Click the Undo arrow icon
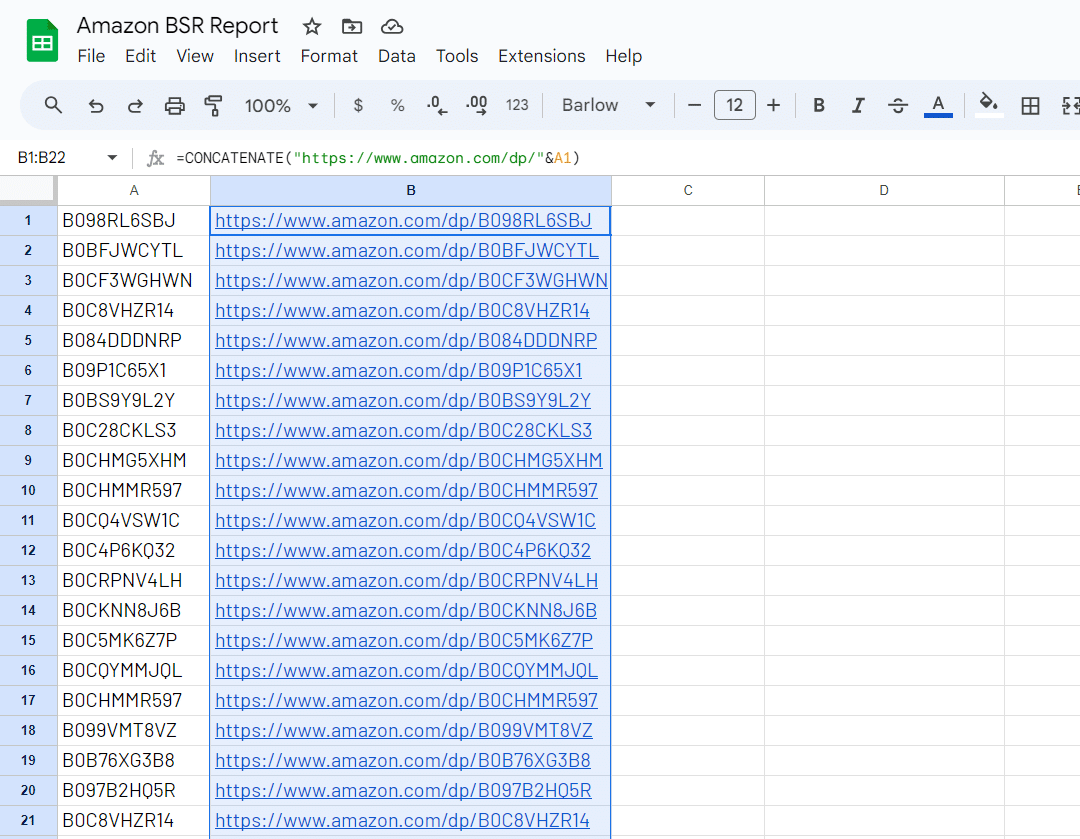 pyautogui.click(x=96, y=105)
